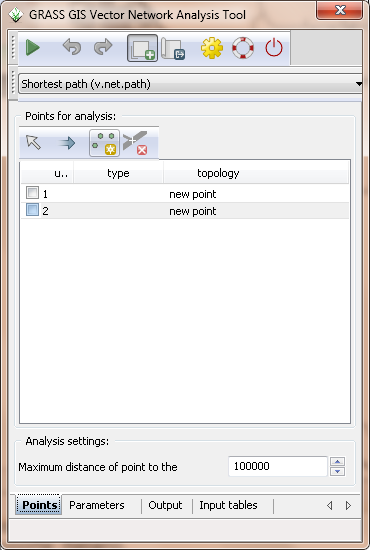Undo last analysis step
370x550 pixels.
(72, 47)
